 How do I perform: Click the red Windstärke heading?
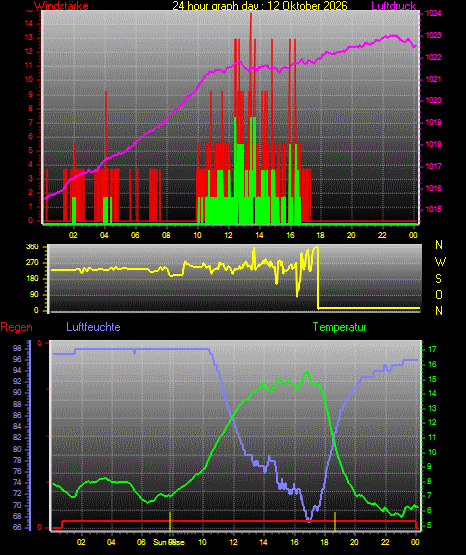point(61,5)
